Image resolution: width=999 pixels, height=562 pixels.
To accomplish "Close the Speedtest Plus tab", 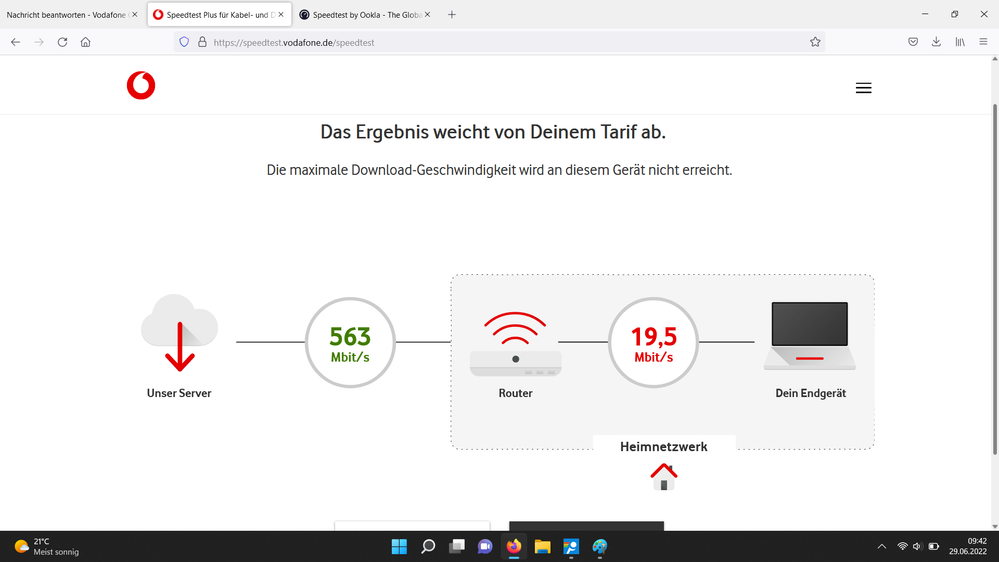I will [x=281, y=15].
